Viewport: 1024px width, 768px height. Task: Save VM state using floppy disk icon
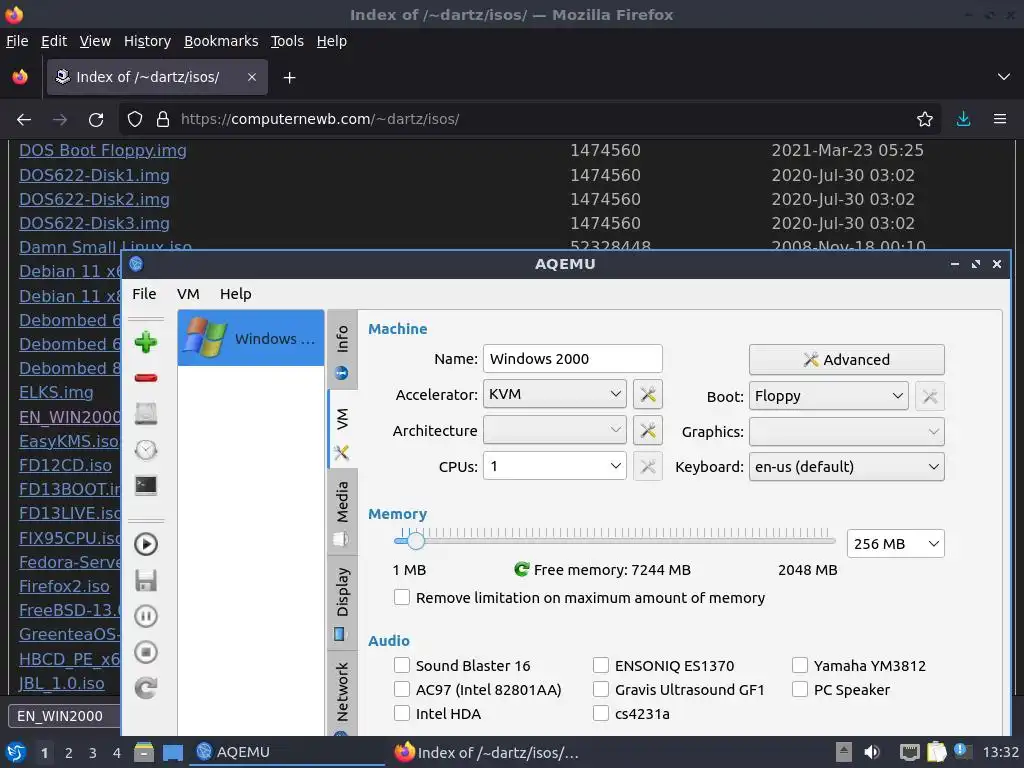(146, 581)
